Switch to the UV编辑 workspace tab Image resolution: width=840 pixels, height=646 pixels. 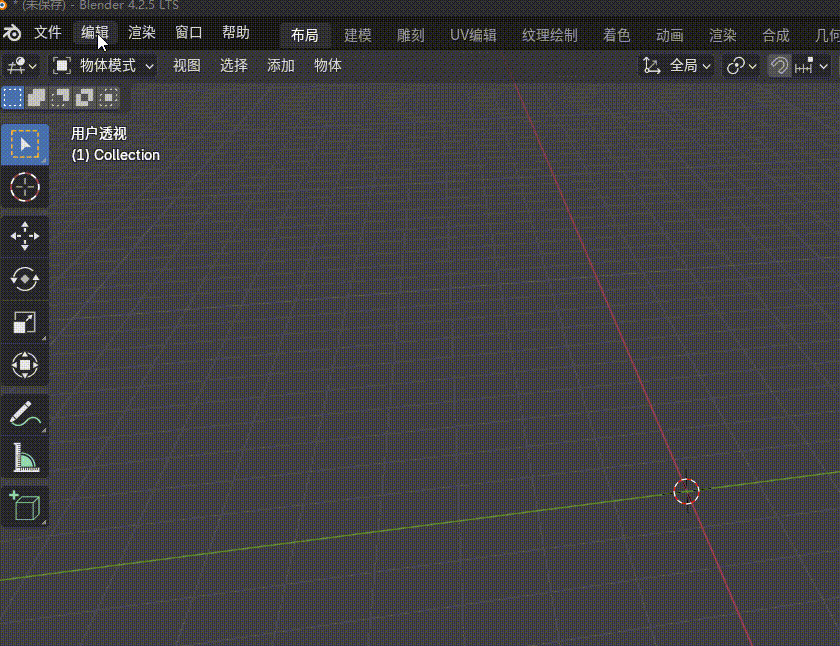473,35
